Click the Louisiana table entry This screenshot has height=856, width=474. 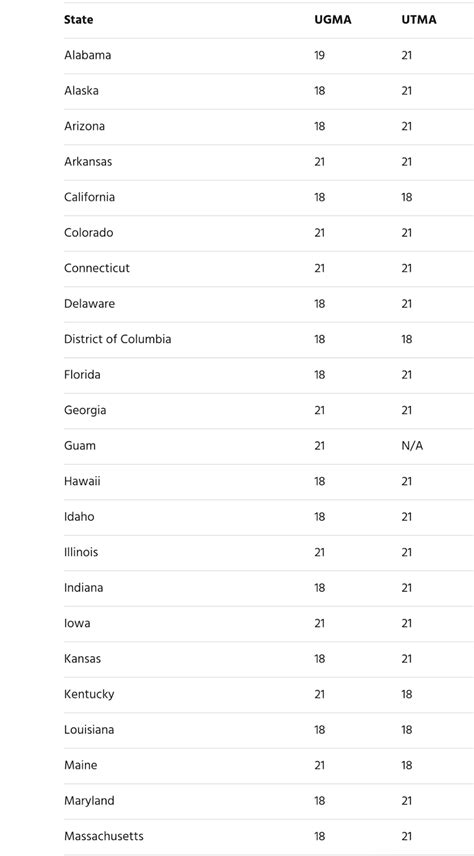coord(89,730)
